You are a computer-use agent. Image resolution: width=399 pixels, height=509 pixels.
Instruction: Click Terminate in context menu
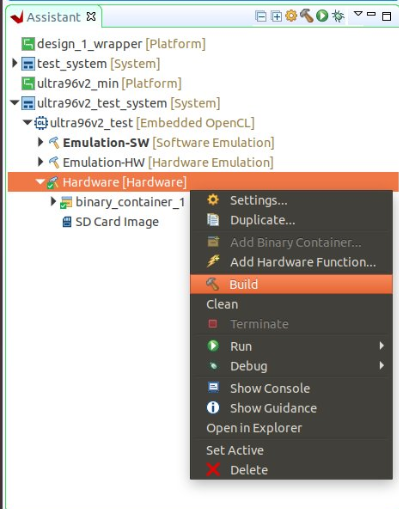pos(291,324)
